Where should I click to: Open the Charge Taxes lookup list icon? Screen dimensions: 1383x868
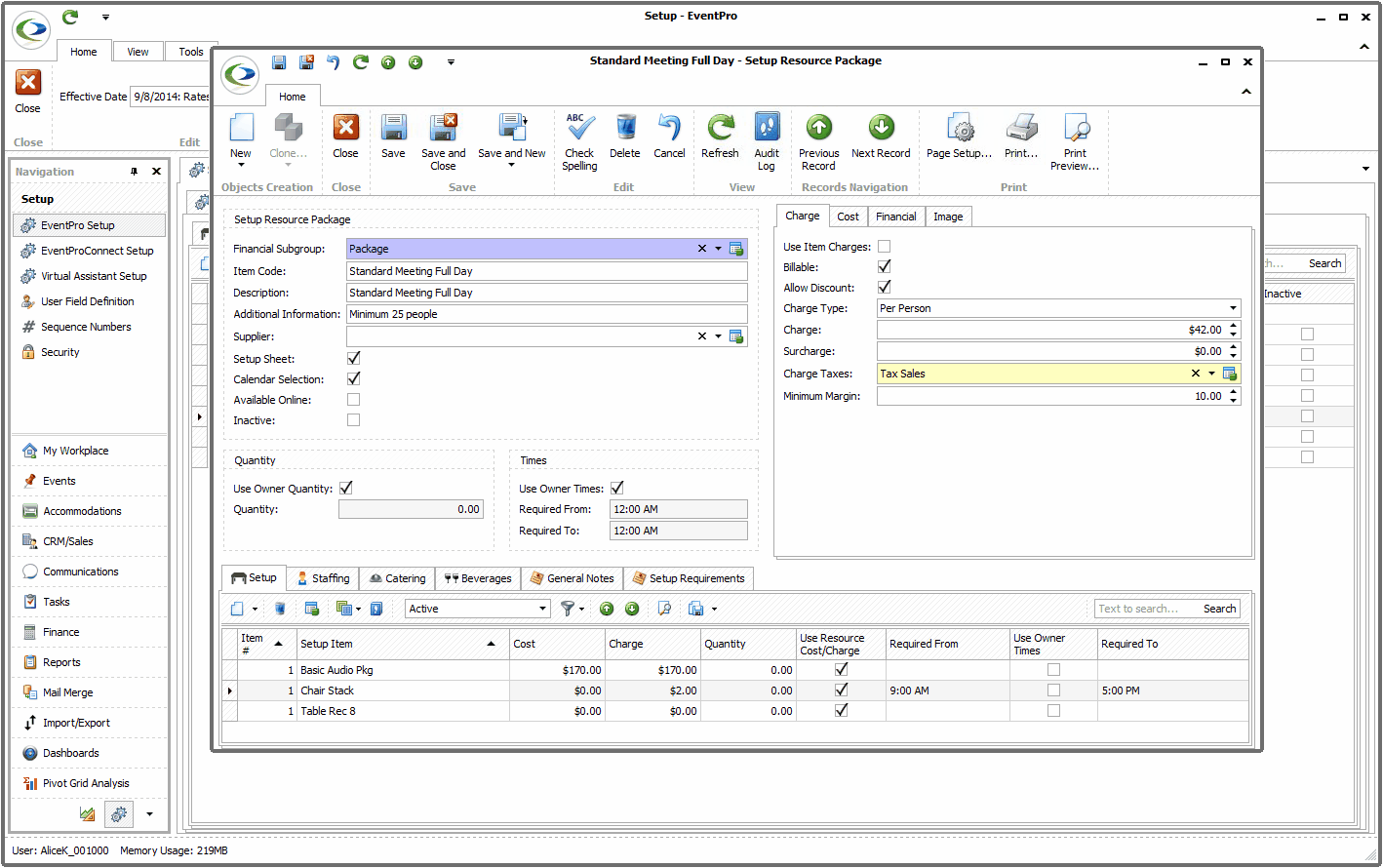1230,374
